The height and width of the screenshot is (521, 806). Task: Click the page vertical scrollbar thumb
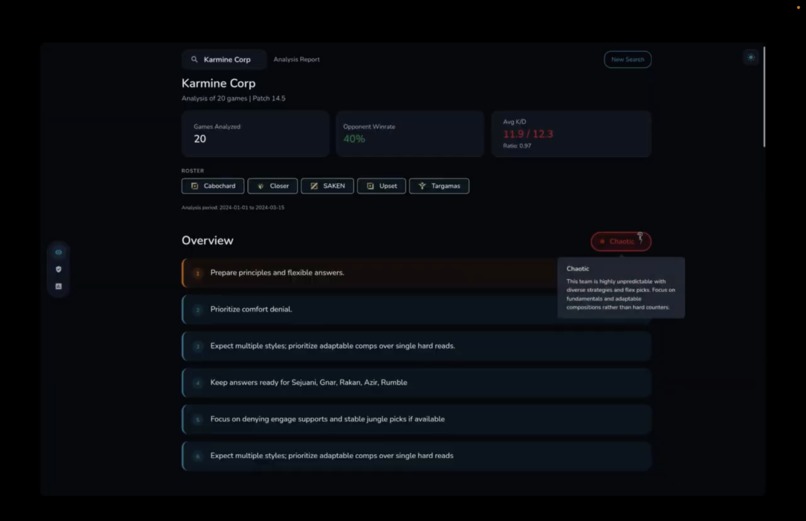764,97
